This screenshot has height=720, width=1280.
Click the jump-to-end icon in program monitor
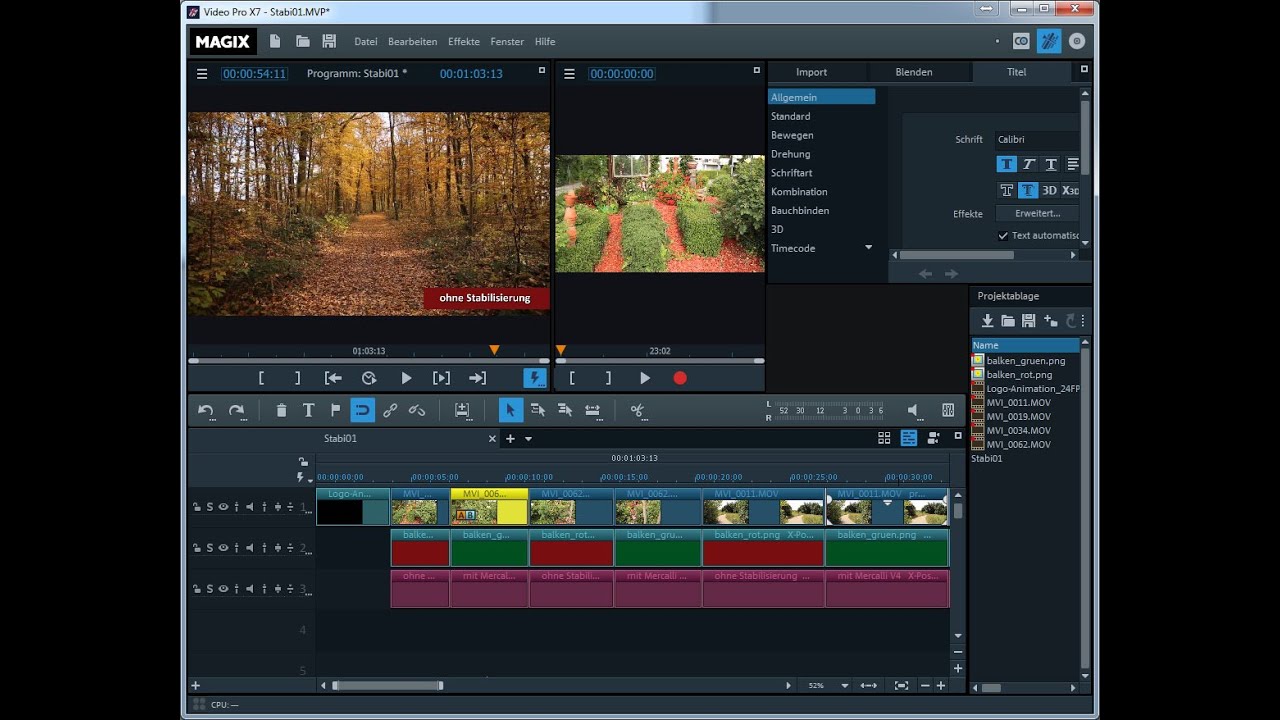coord(477,378)
